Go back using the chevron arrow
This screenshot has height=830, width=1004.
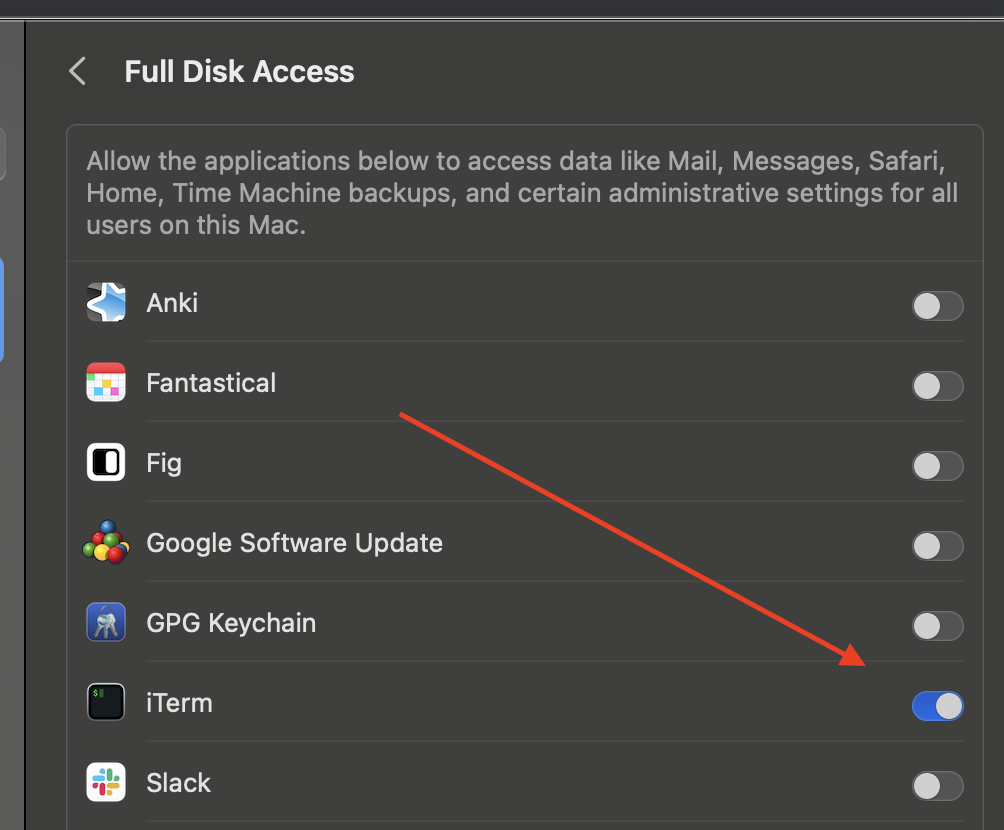77,71
